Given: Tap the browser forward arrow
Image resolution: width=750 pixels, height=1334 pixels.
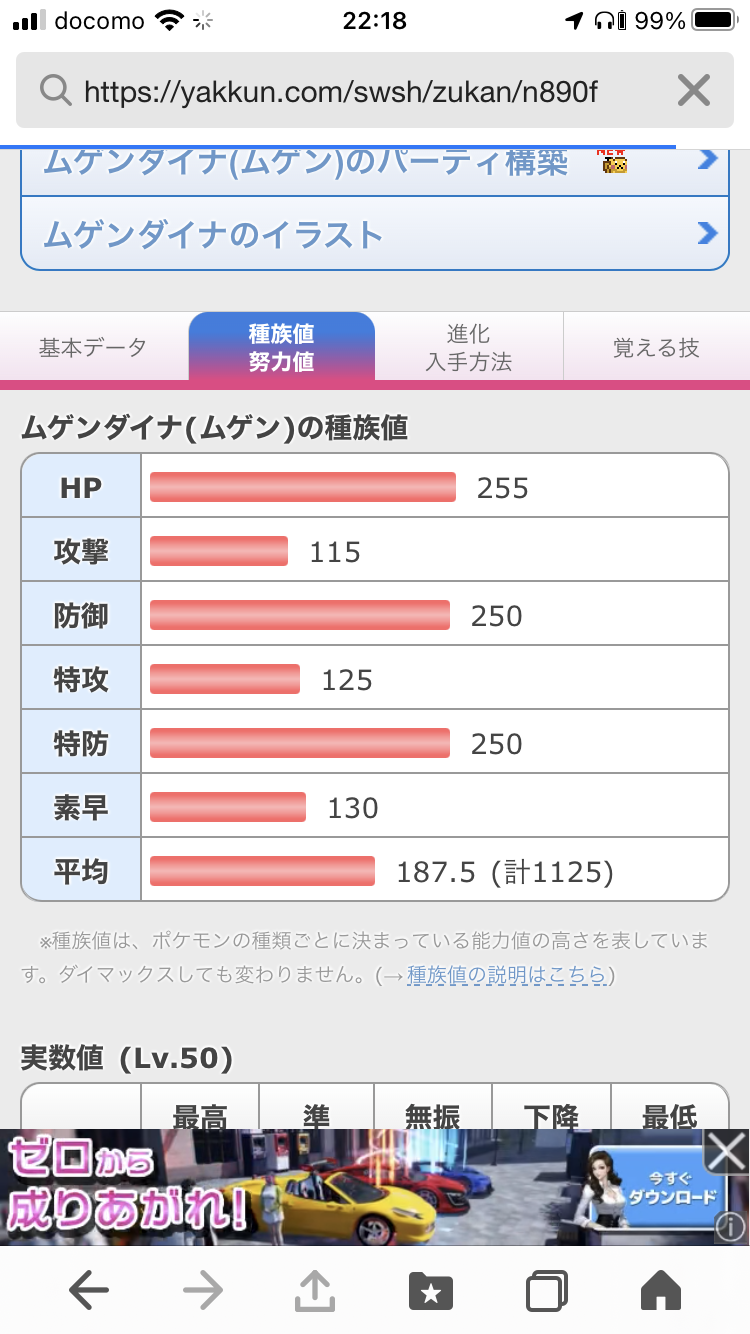Looking at the screenshot, I should tap(203, 1291).
